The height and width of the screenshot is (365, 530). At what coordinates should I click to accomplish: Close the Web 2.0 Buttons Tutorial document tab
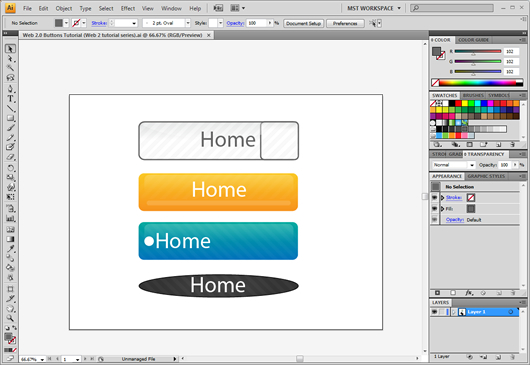coord(209,35)
